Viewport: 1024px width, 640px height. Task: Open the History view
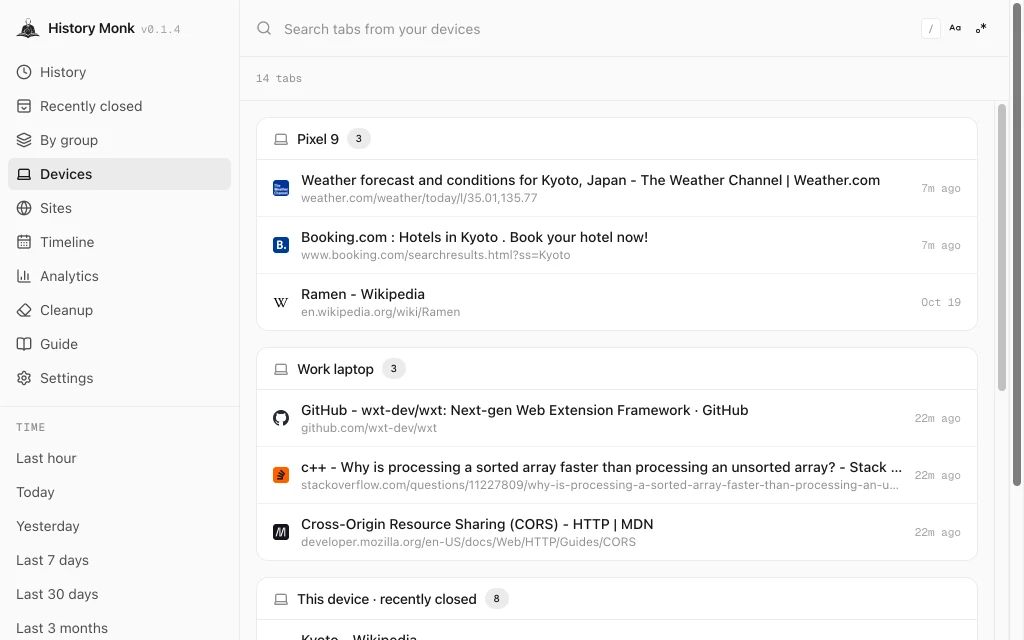(120, 72)
